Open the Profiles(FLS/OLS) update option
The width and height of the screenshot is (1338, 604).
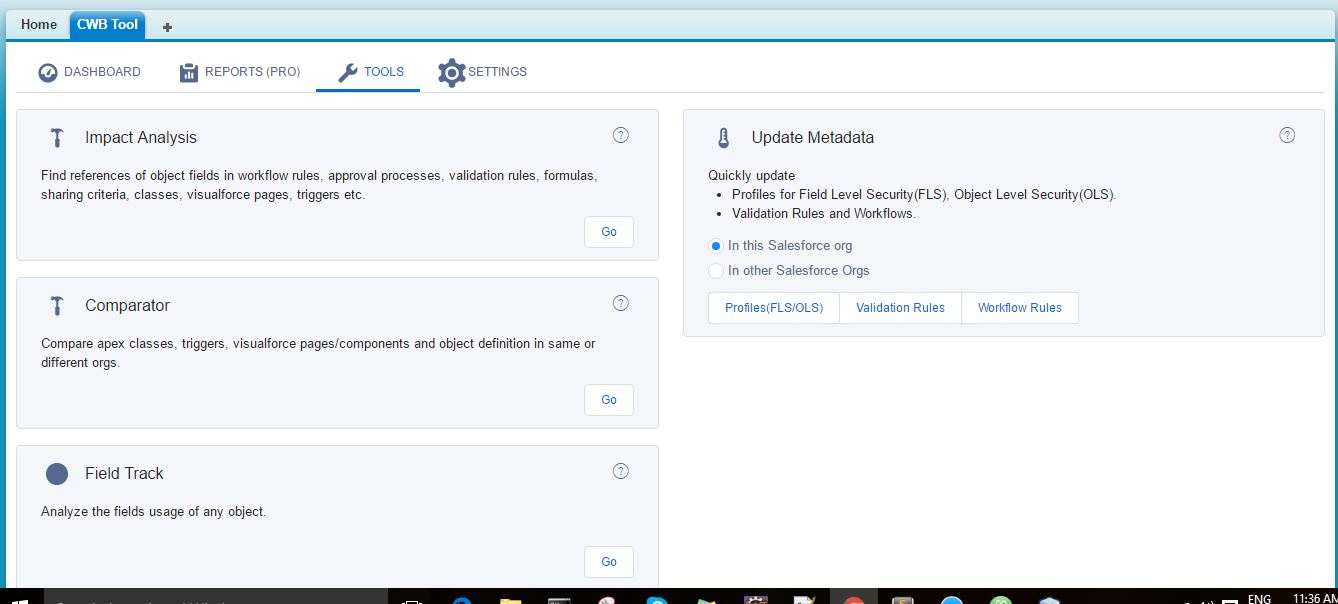pos(774,308)
